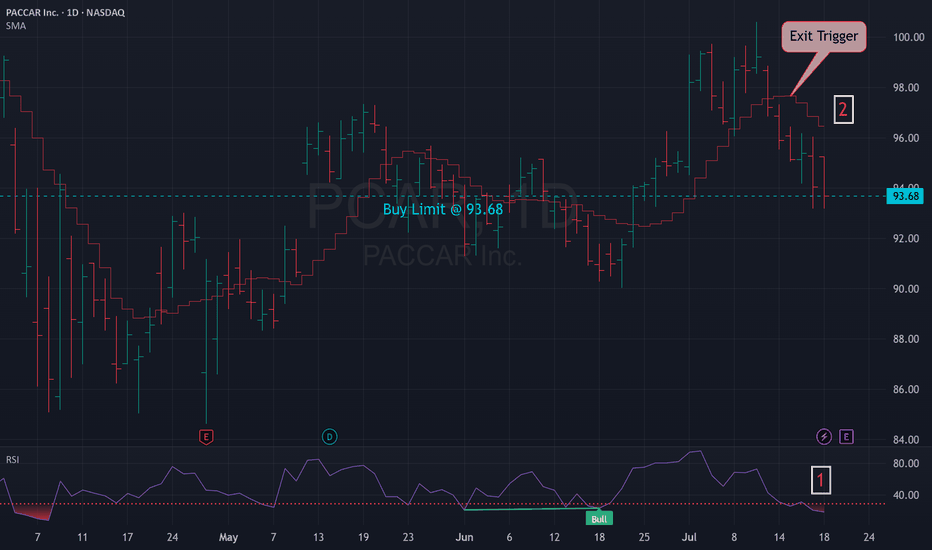Click the 98.00 price axis value

point(906,87)
